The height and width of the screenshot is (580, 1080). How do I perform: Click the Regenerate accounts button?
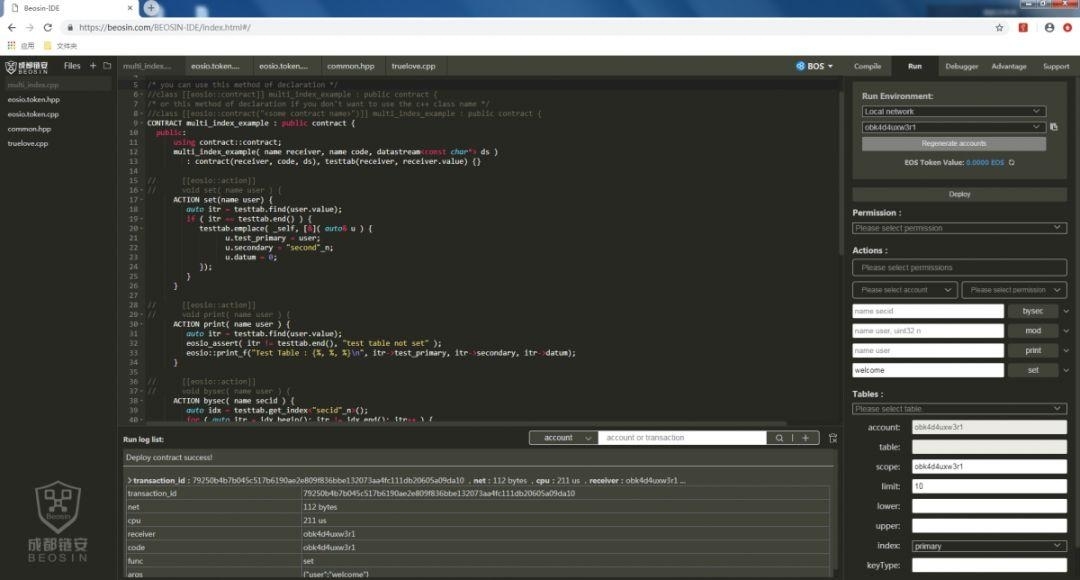coord(953,143)
